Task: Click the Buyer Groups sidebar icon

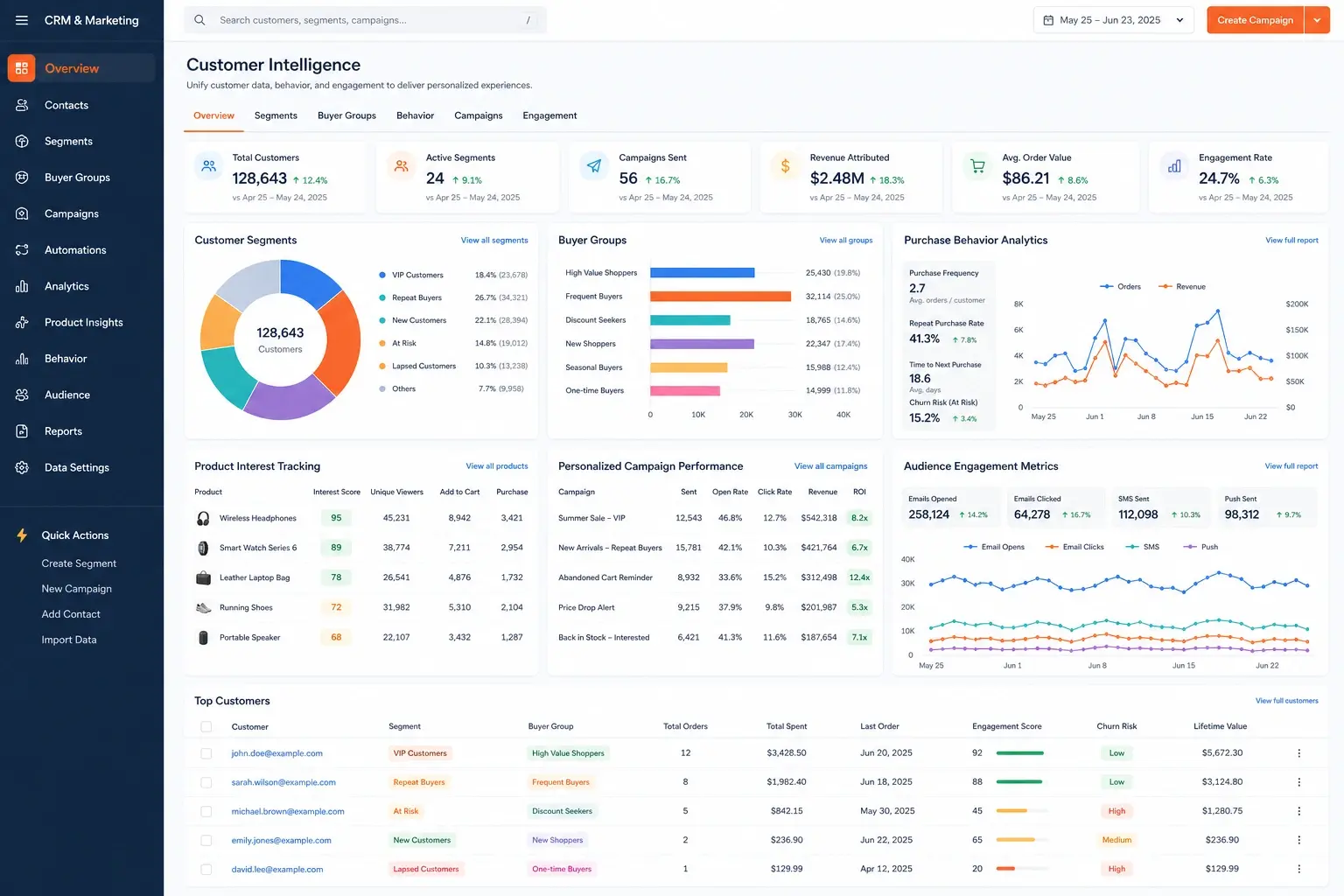Action: [x=22, y=178]
